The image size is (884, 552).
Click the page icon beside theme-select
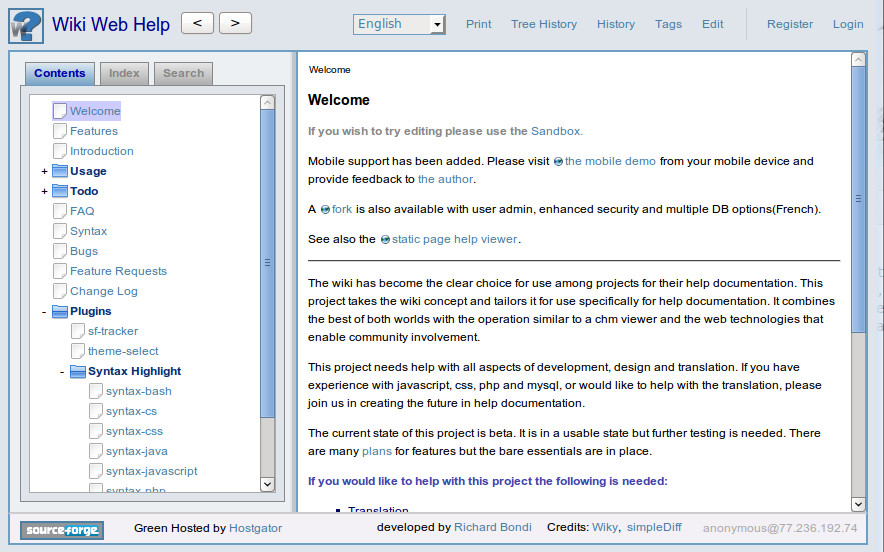click(78, 351)
